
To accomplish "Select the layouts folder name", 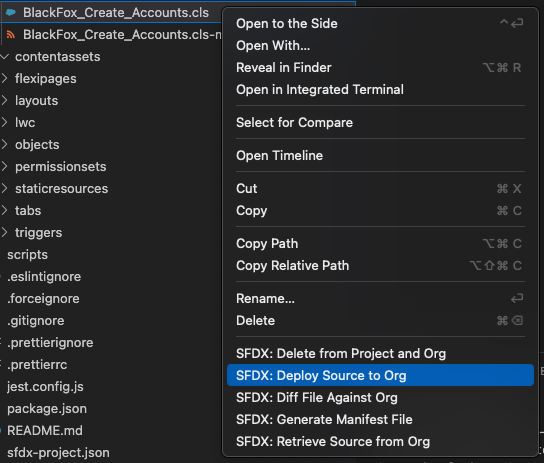I will click(x=36, y=101).
